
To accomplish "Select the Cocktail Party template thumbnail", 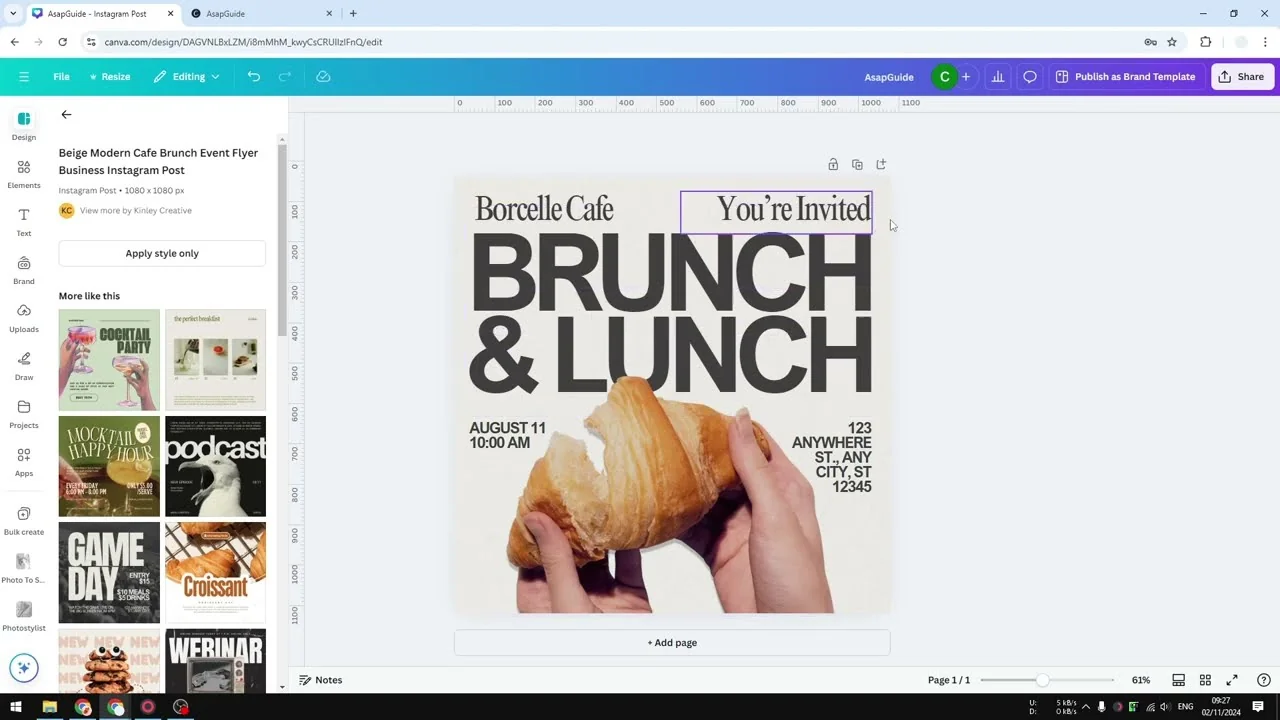I will 108,360.
